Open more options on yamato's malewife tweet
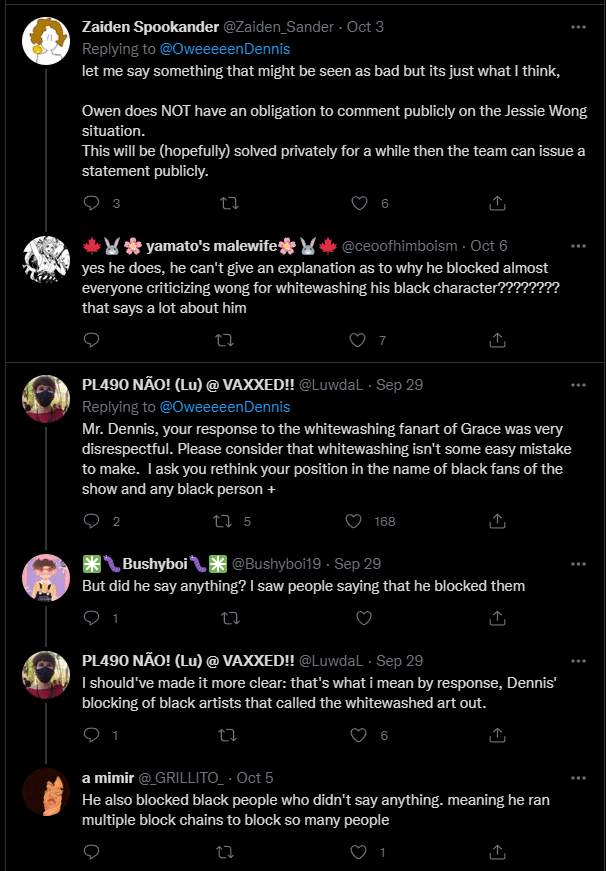Screen dimensions: 606x871 [x=577, y=245]
